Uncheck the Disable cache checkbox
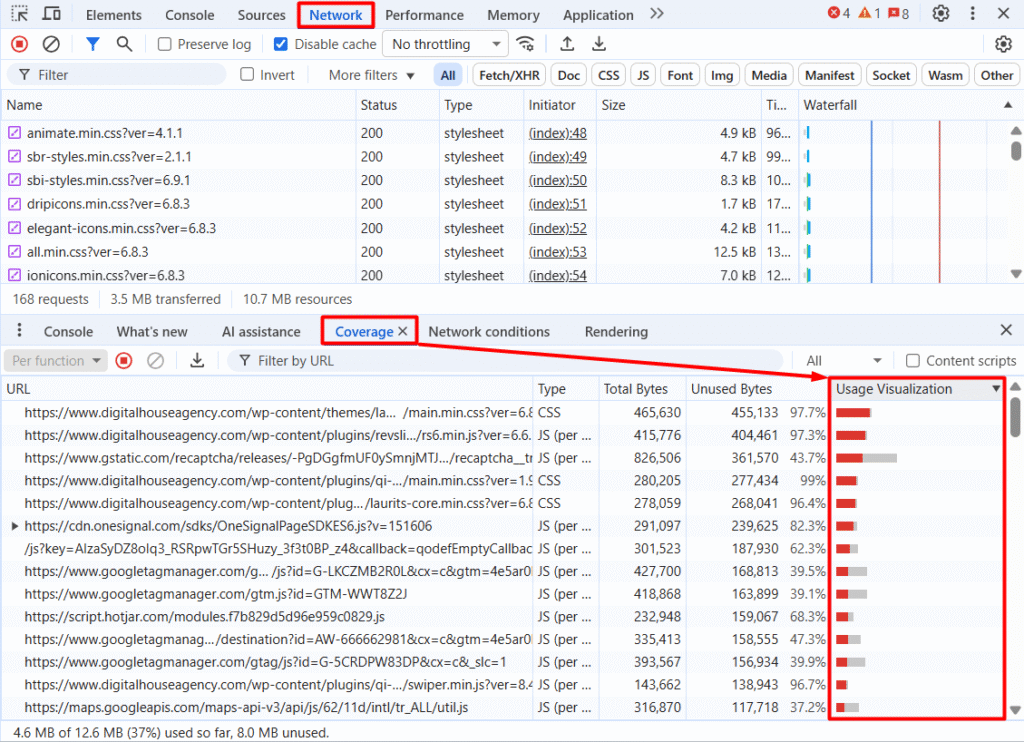This screenshot has width=1024, height=742. [x=281, y=44]
